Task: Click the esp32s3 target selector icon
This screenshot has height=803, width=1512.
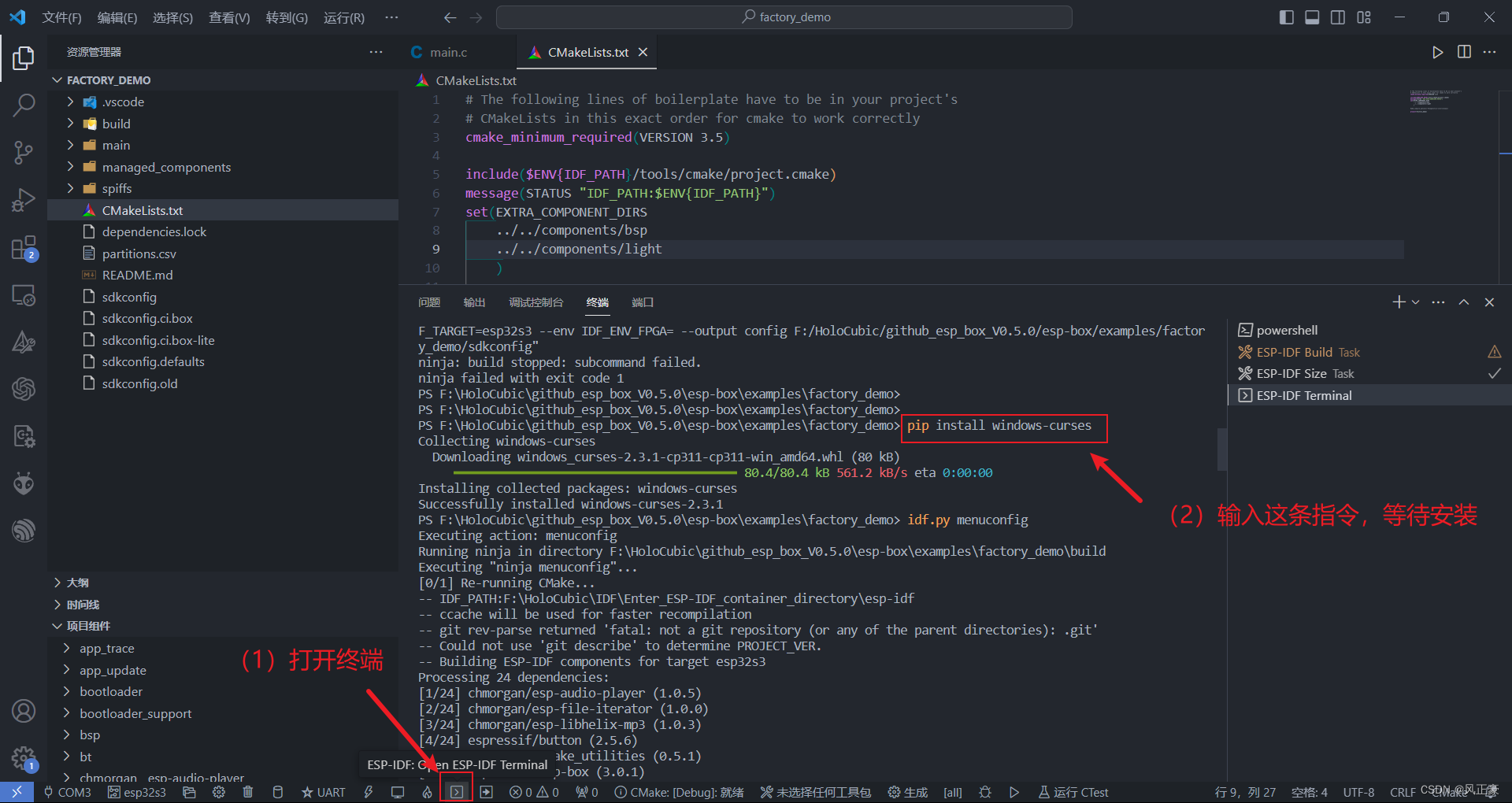Action: click(114, 792)
